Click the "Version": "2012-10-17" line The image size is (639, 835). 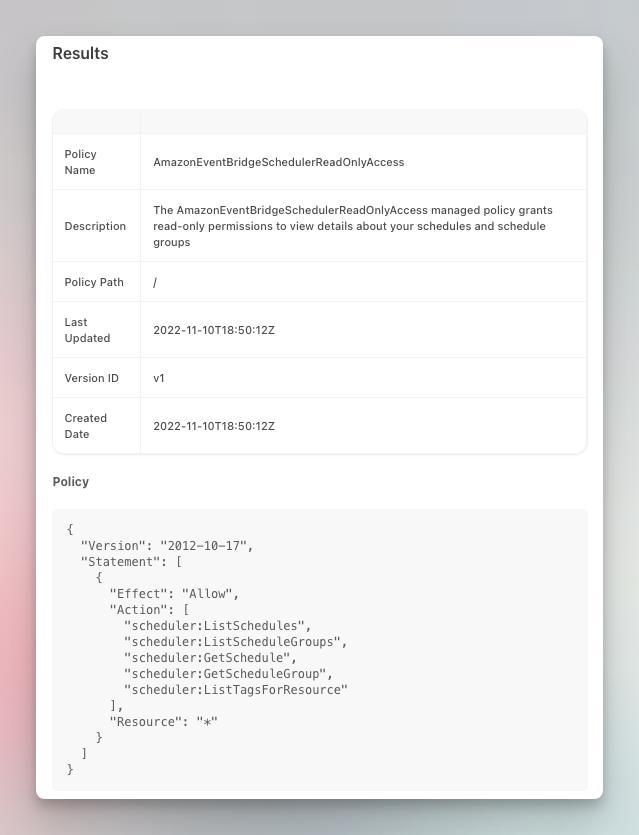click(167, 546)
